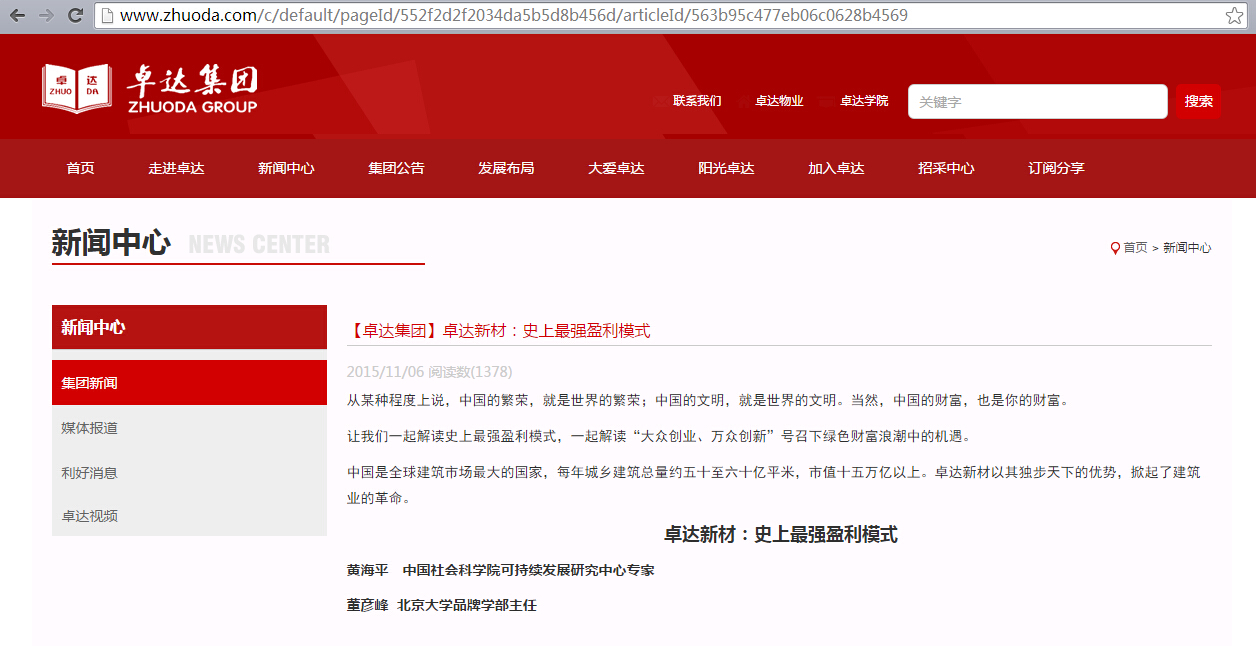Go to 首页 in navigation bar

(x=81, y=168)
